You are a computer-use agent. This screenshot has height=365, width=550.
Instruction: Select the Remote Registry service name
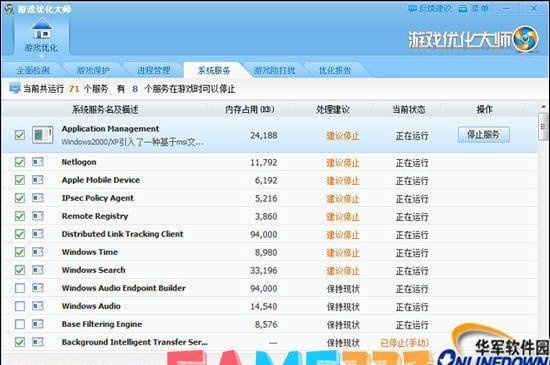pyautogui.click(x=95, y=216)
